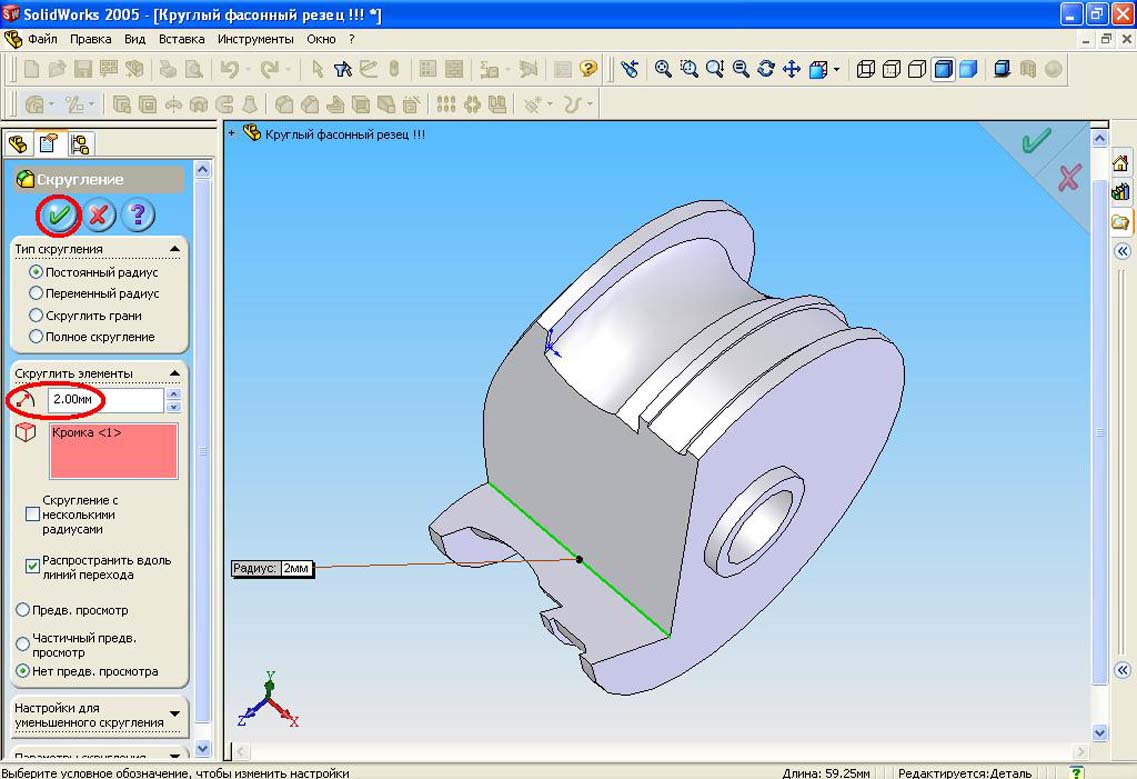Viewport: 1137px width, 779px height.
Task: Activate the Pan tool
Action: click(x=791, y=69)
